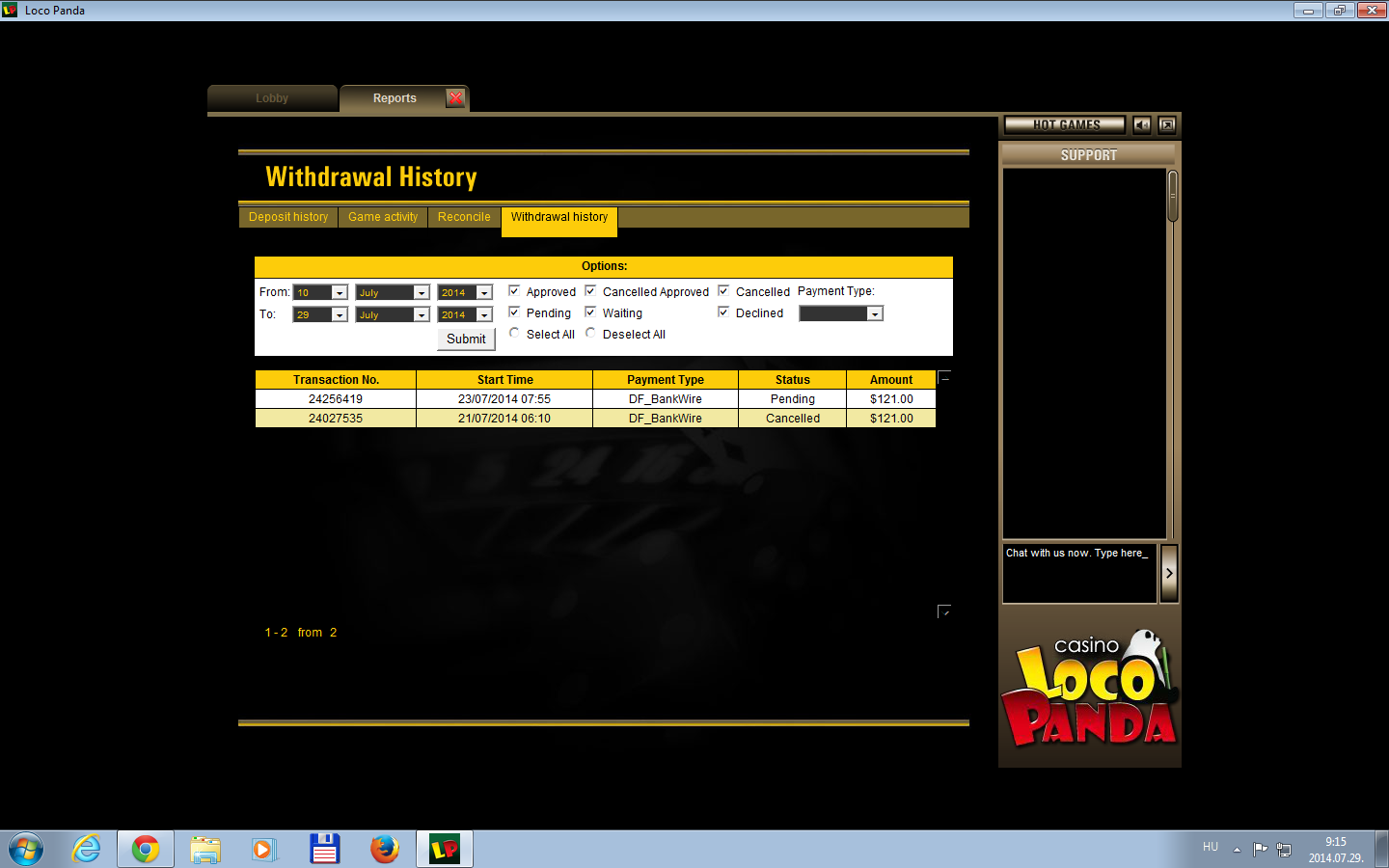This screenshot has width=1389, height=868.
Task: Click chat input field 'Type here'
Action: tap(1079, 573)
